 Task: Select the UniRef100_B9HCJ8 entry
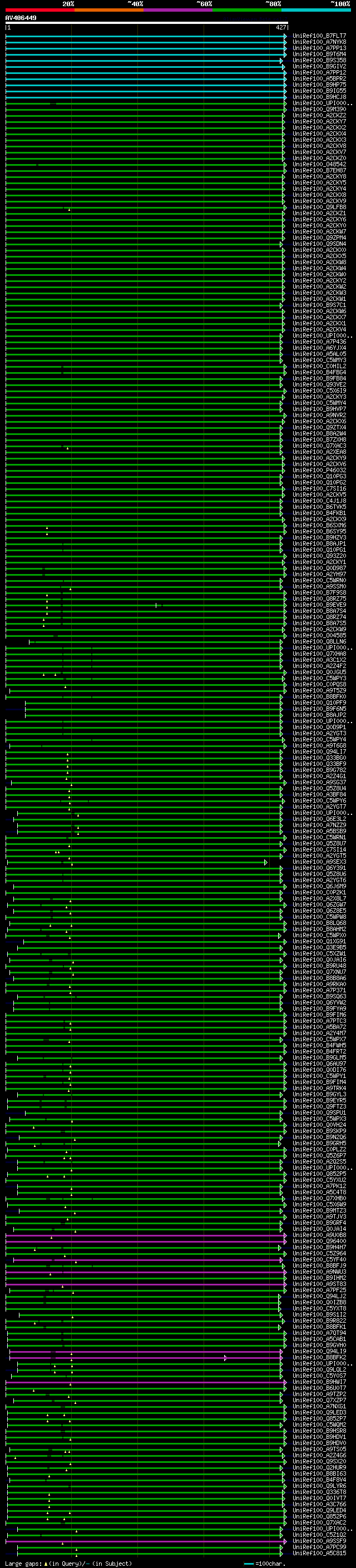point(319,97)
